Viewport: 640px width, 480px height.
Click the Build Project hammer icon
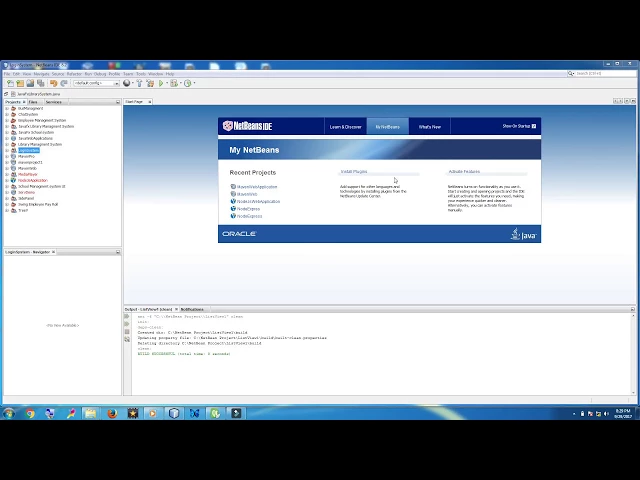(140, 83)
